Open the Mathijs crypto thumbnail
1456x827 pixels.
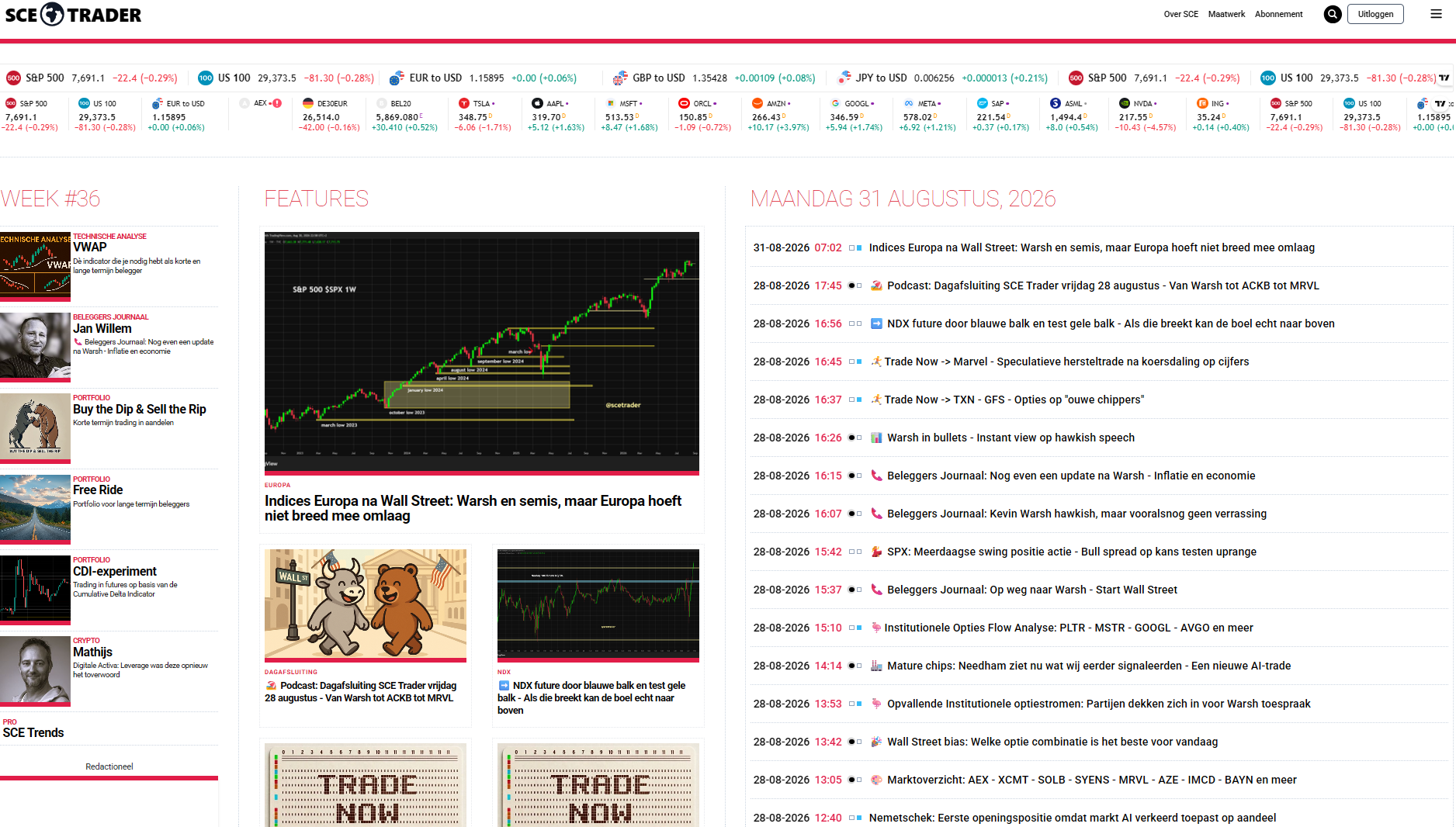tap(35, 670)
